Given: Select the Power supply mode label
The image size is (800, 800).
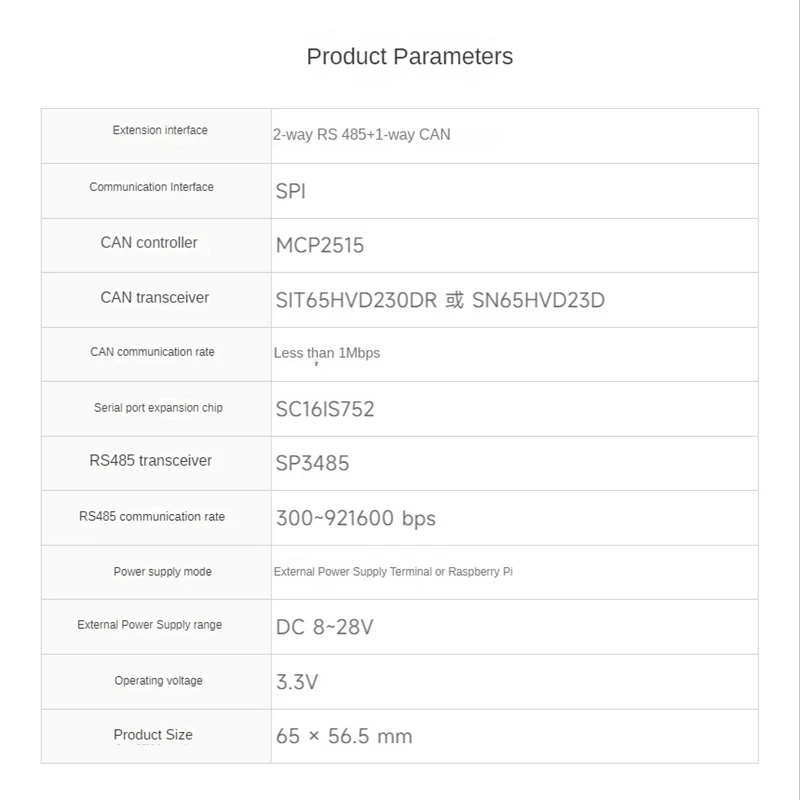Looking at the screenshot, I should point(162,572).
